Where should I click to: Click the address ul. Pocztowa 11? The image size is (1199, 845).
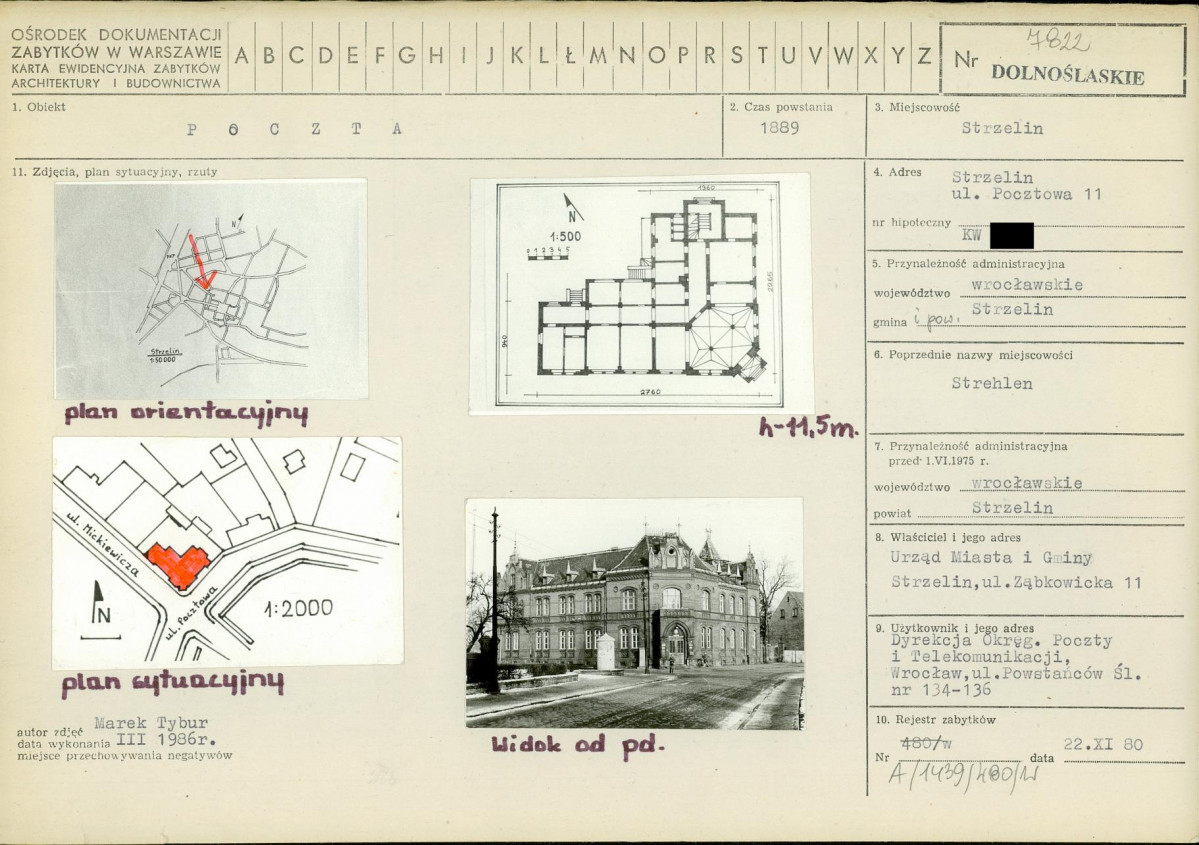coord(1026,194)
